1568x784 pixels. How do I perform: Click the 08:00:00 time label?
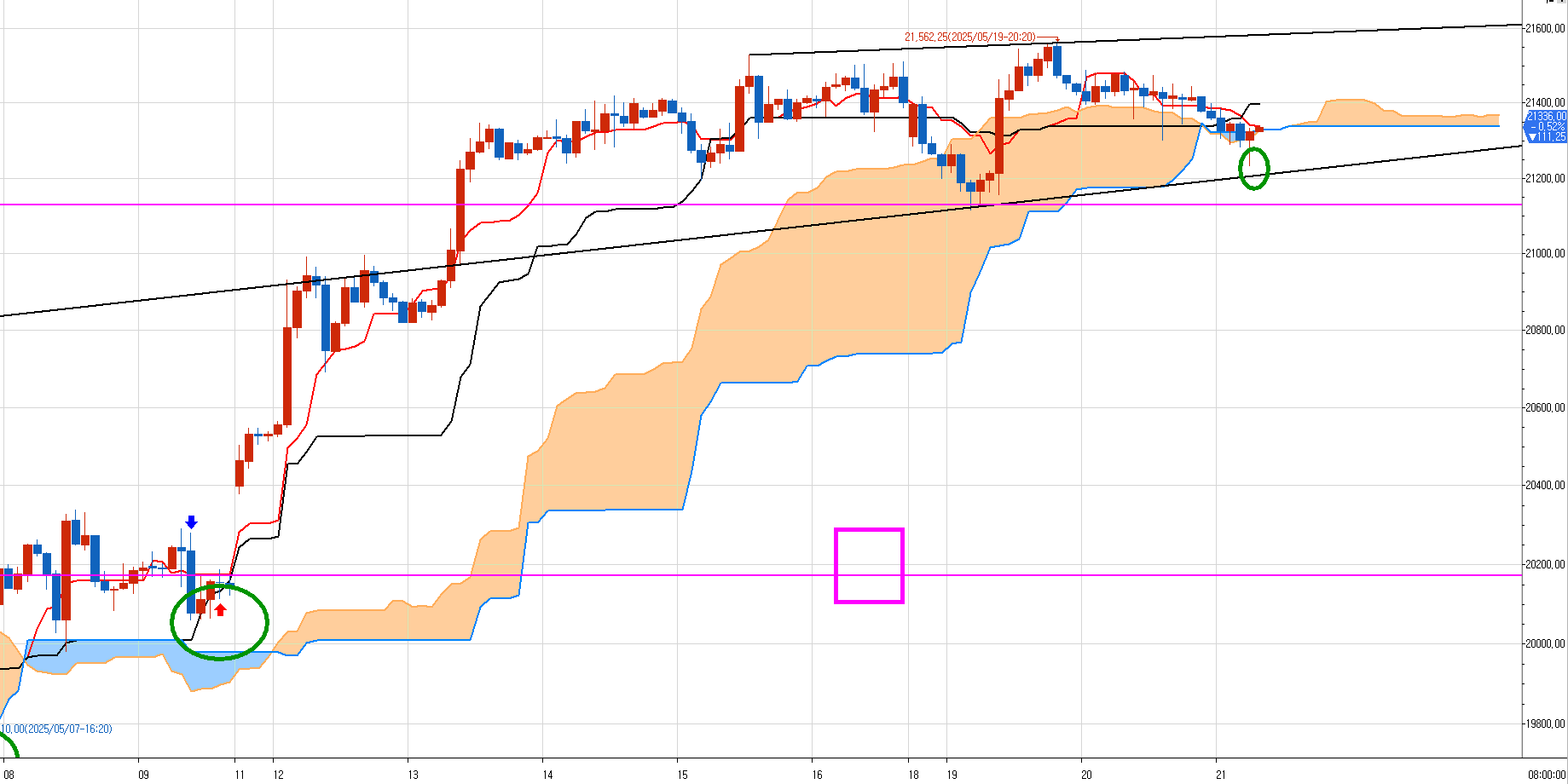tap(1546, 775)
